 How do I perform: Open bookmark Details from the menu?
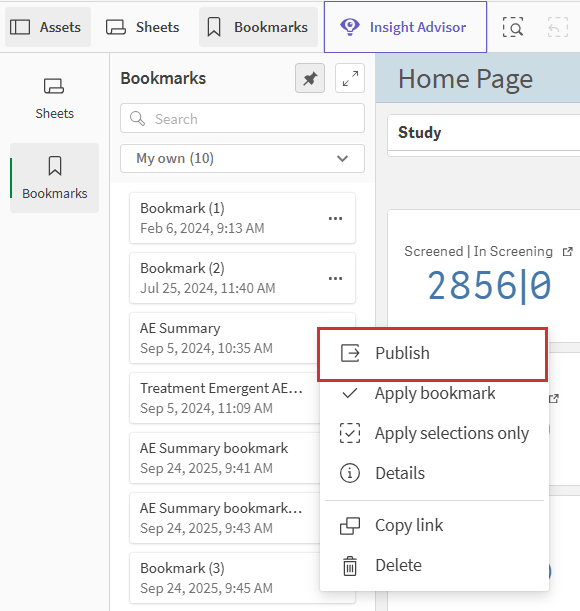click(x=434, y=473)
